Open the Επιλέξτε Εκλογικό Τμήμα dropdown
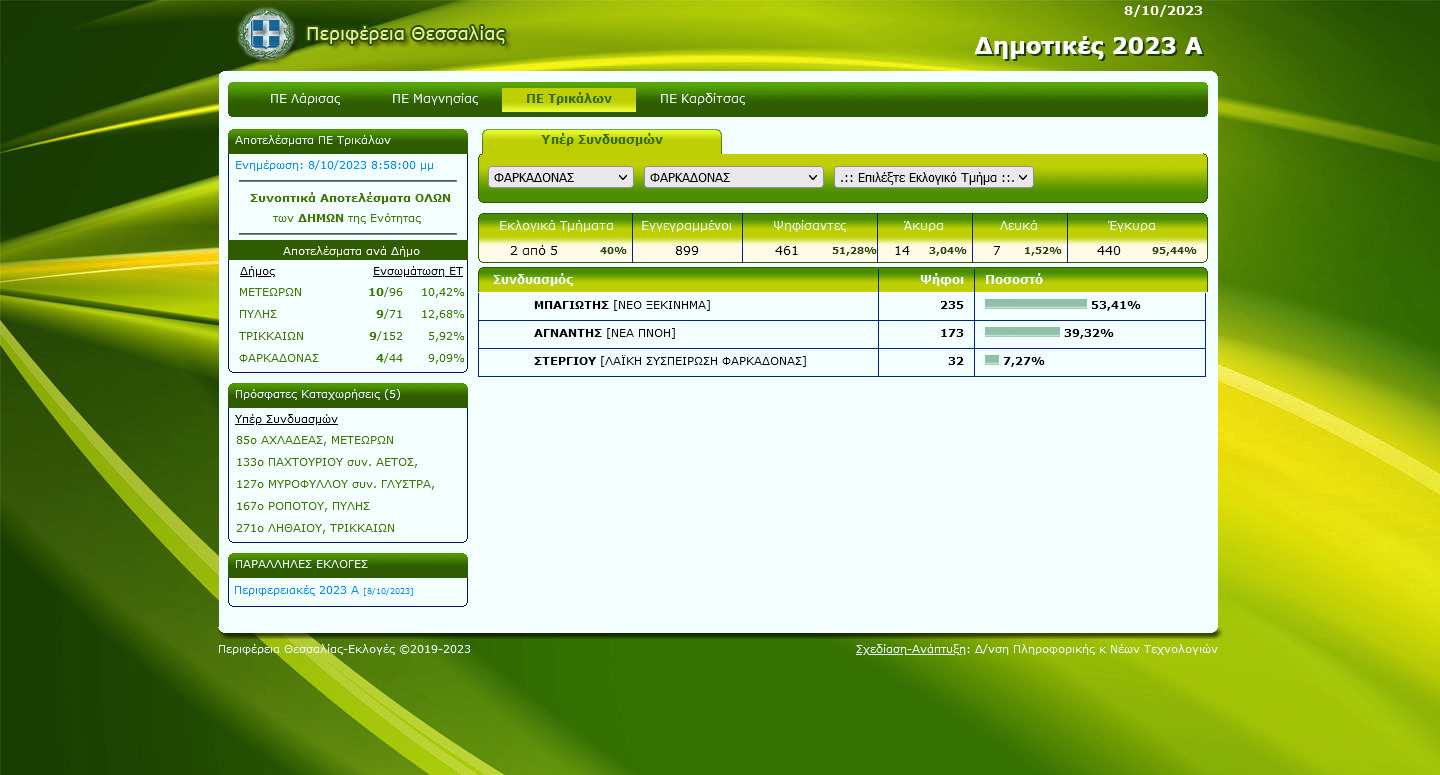1440x775 pixels. 934,177
